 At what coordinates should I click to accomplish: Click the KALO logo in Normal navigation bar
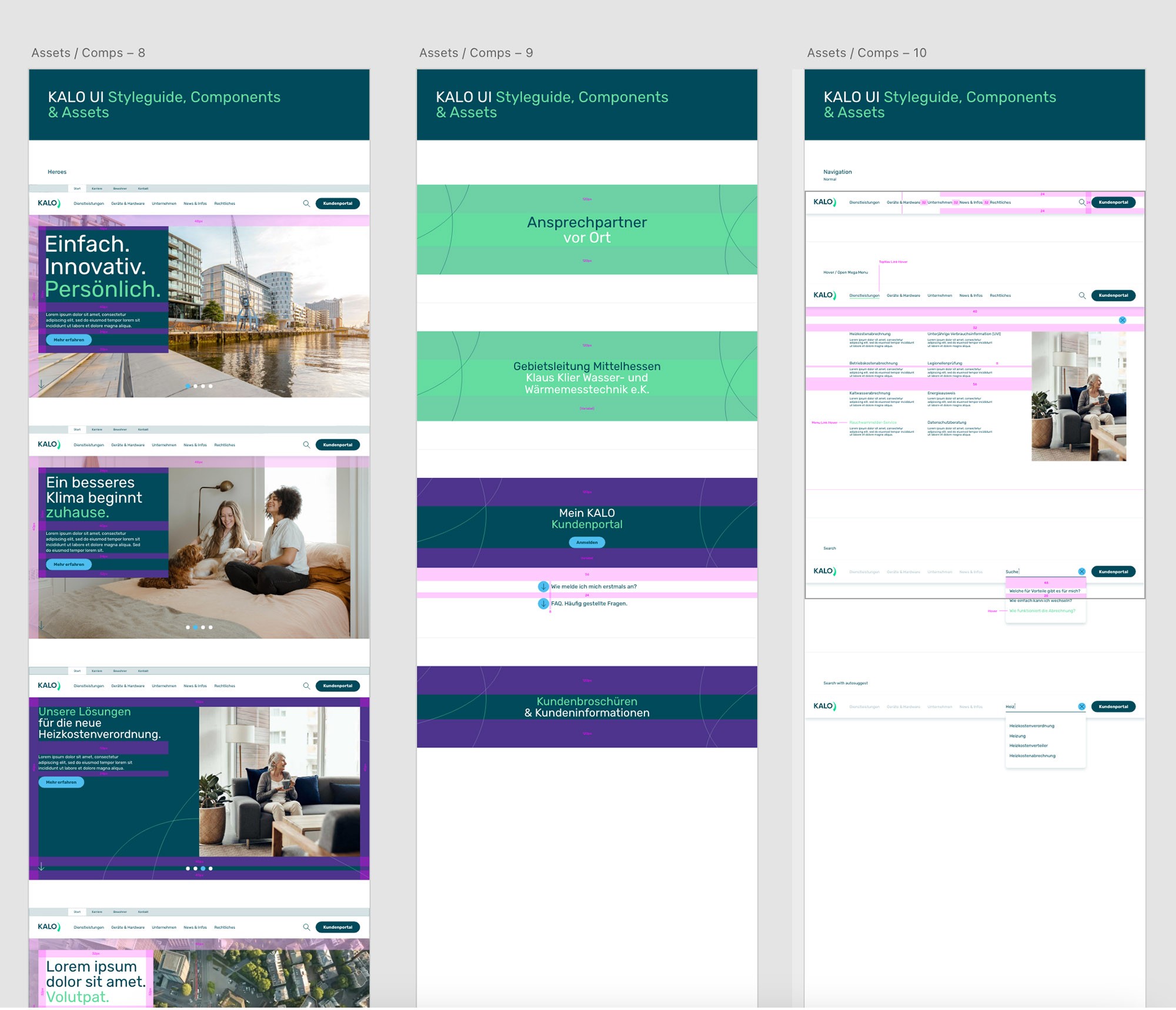tap(824, 202)
